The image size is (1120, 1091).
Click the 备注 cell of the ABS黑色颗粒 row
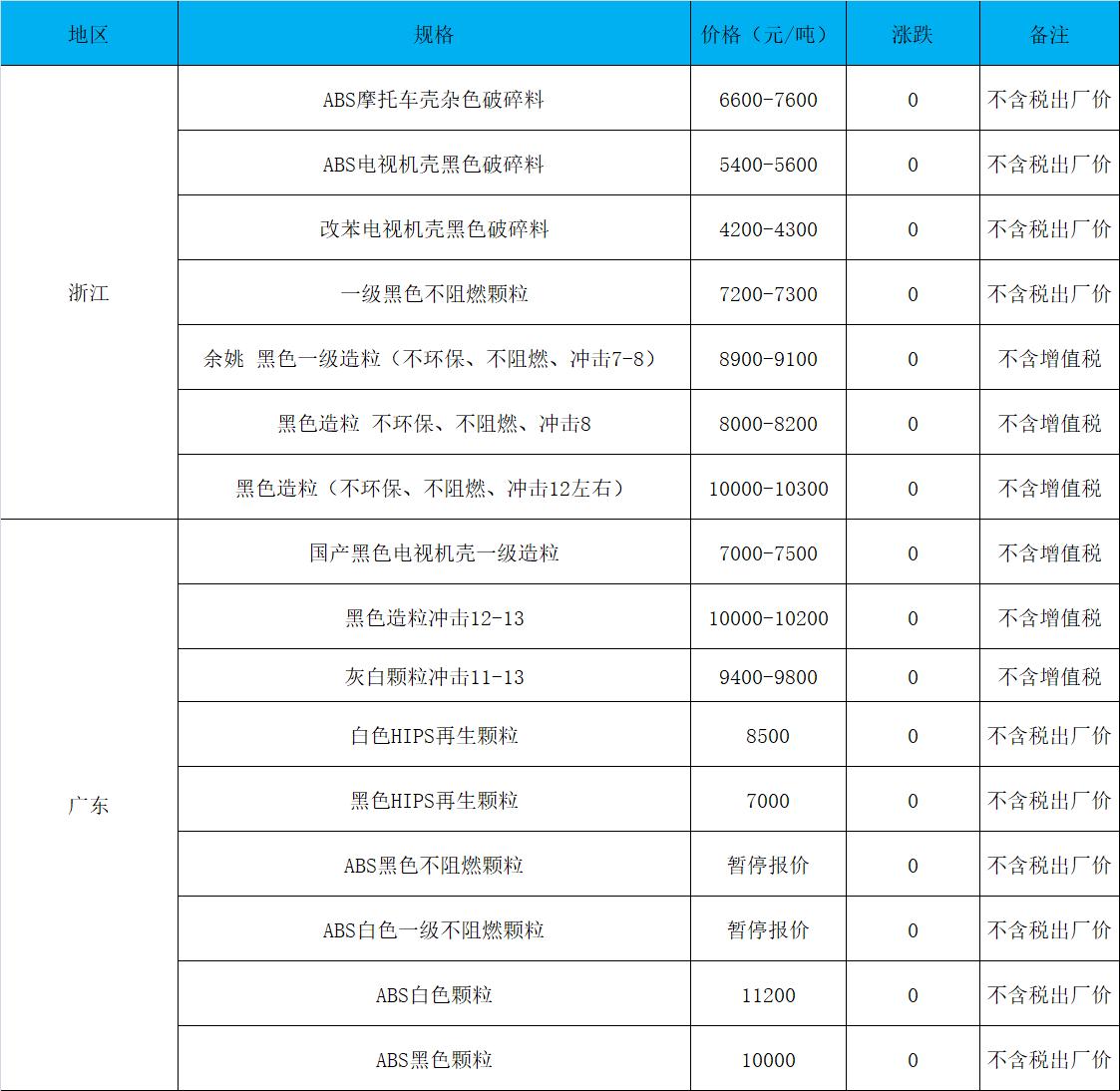tap(1049, 1060)
